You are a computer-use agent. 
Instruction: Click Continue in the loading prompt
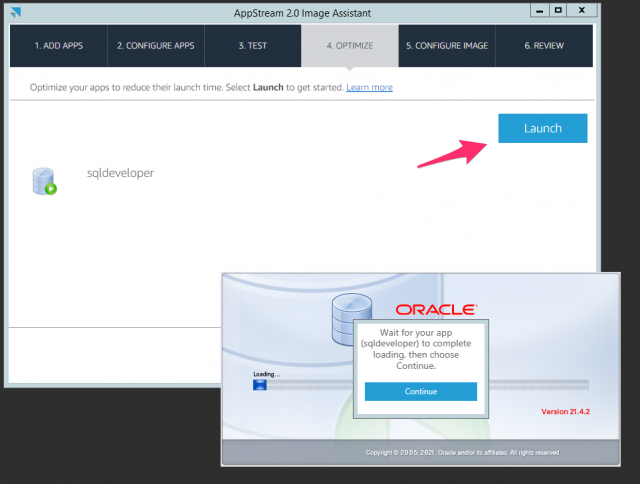point(421,391)
